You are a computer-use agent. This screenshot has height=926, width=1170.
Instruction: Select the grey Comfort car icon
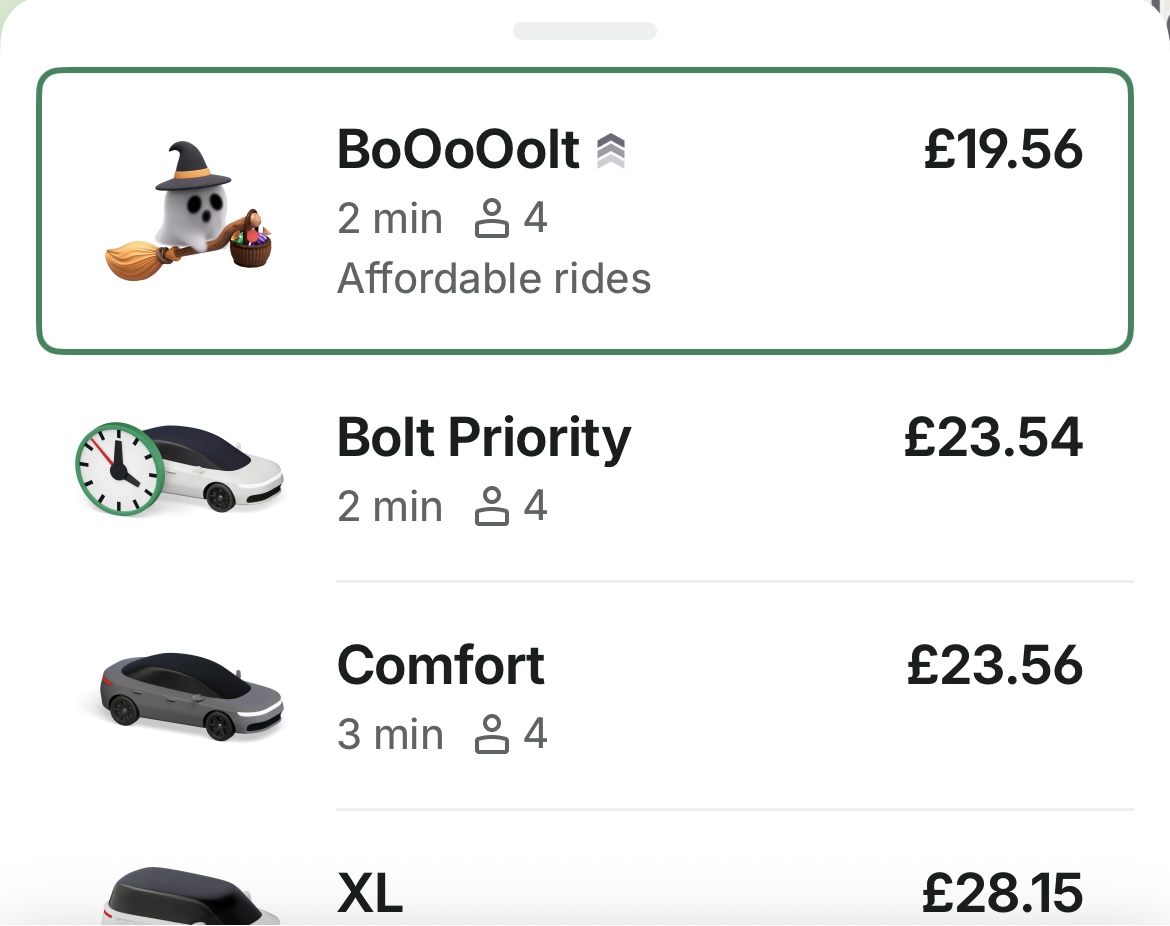(192, 695)
